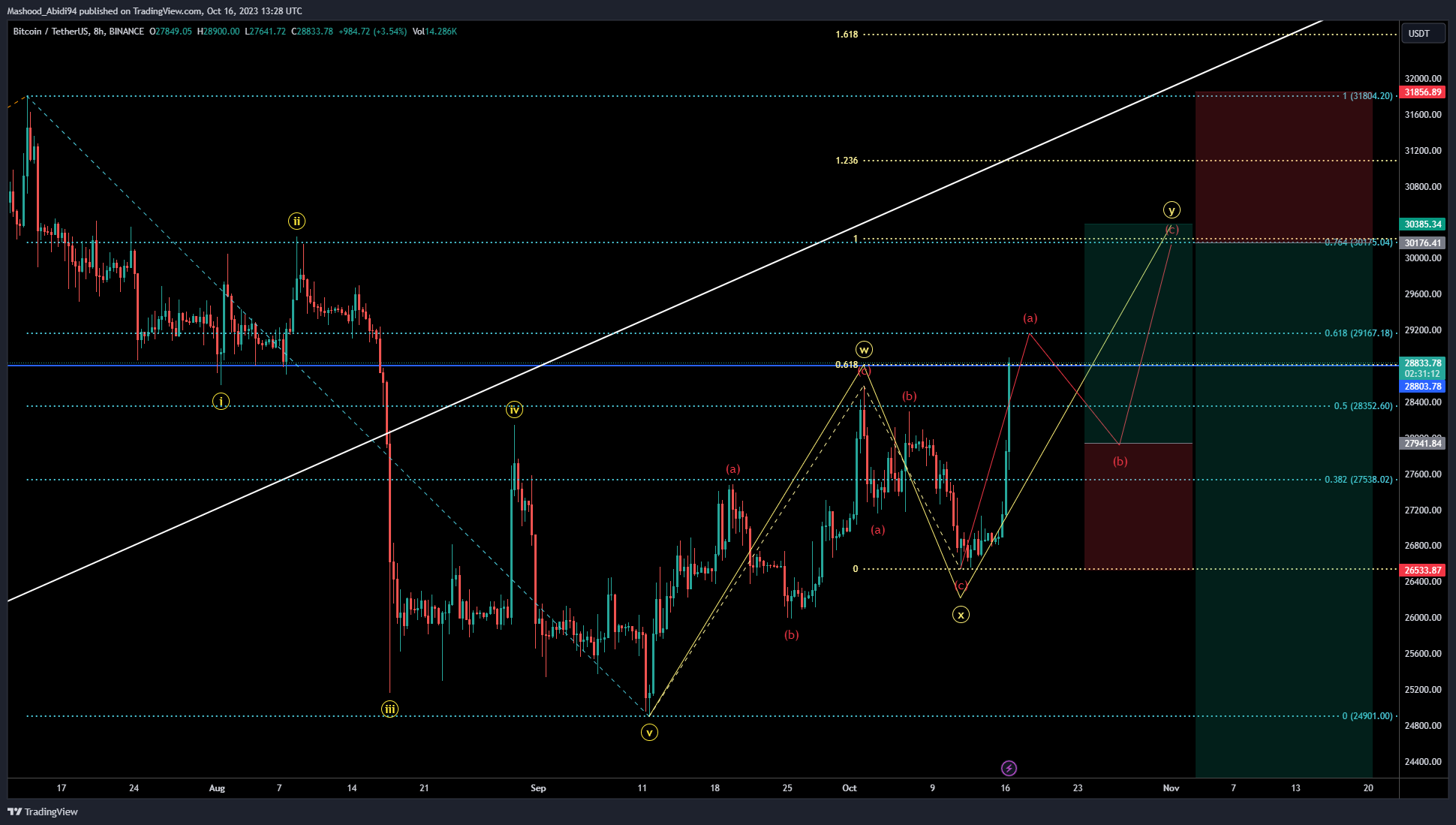The width and height of the screenshot is (1456, 825).
Task: Click the Vol 14.286K readout
Action: 435,32
